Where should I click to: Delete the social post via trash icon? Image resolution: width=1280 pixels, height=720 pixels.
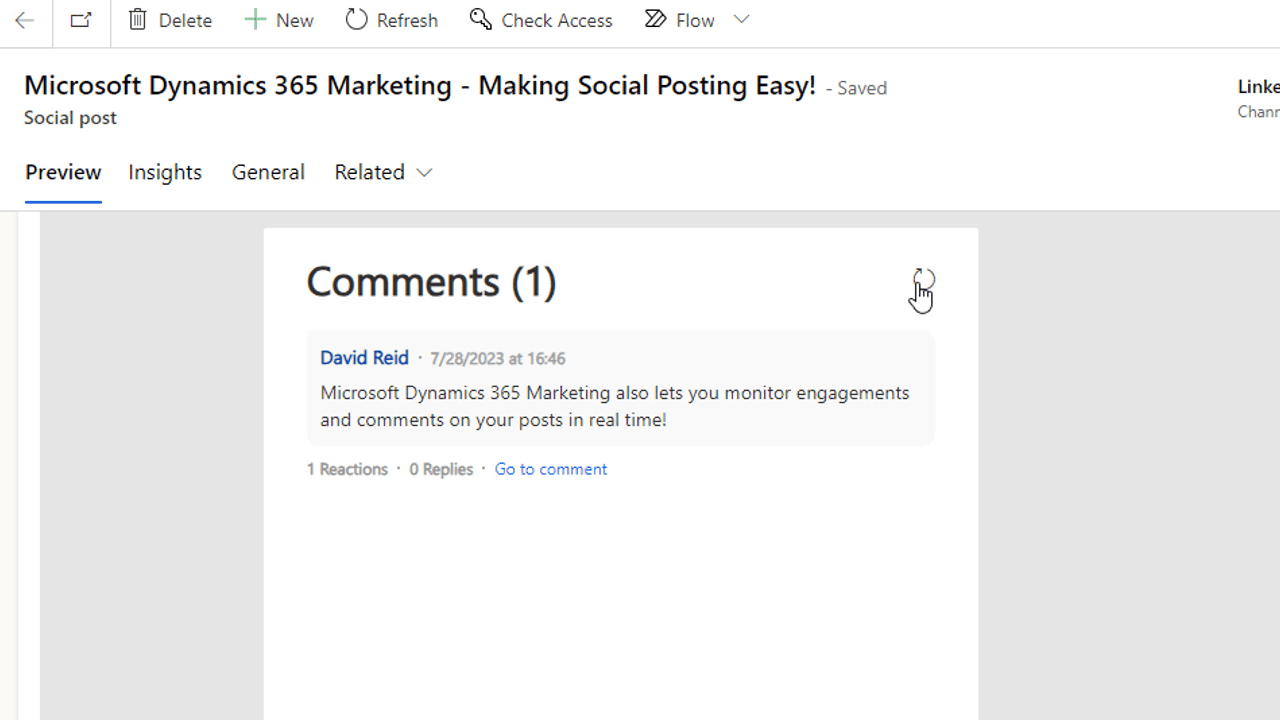pos(169,19)
